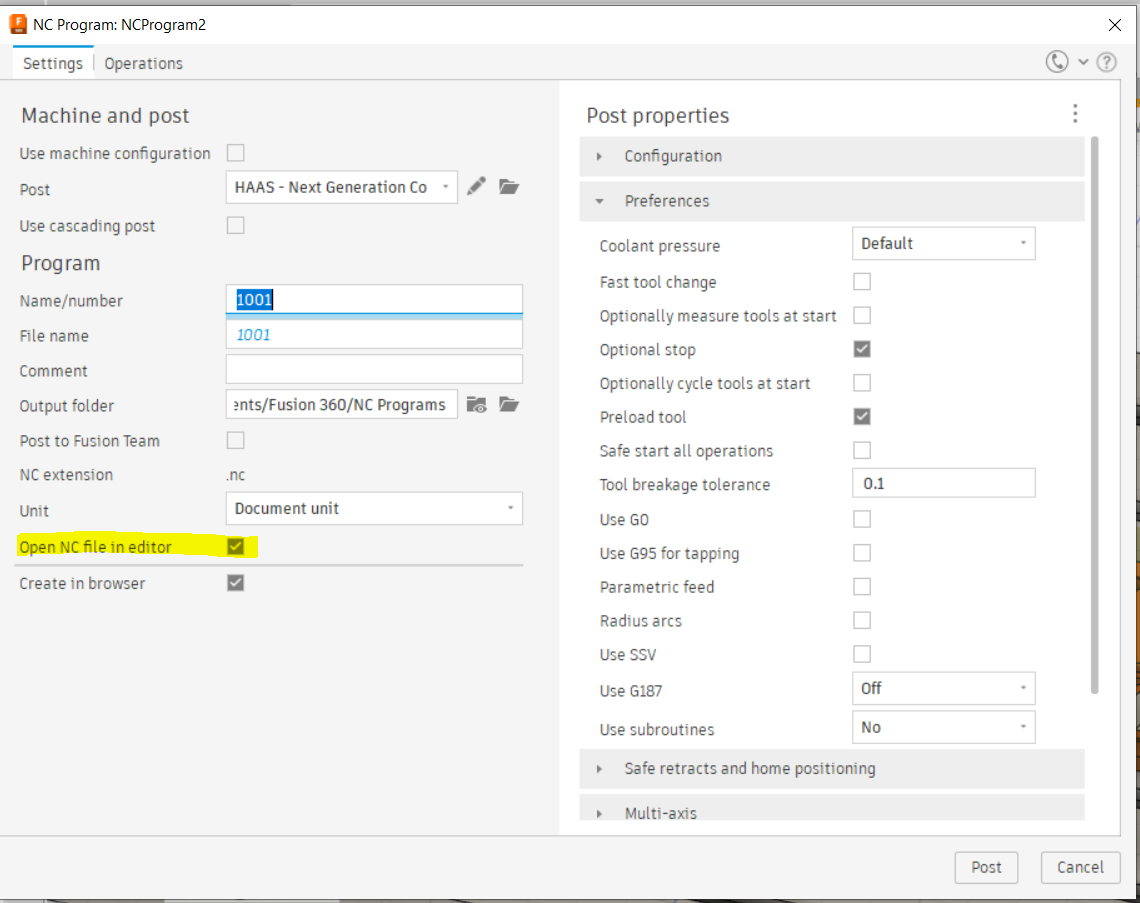This screenshot has width=1140, height=903.
Task: Edit the Tool breakage tolerance value
Action: point(943,483)
